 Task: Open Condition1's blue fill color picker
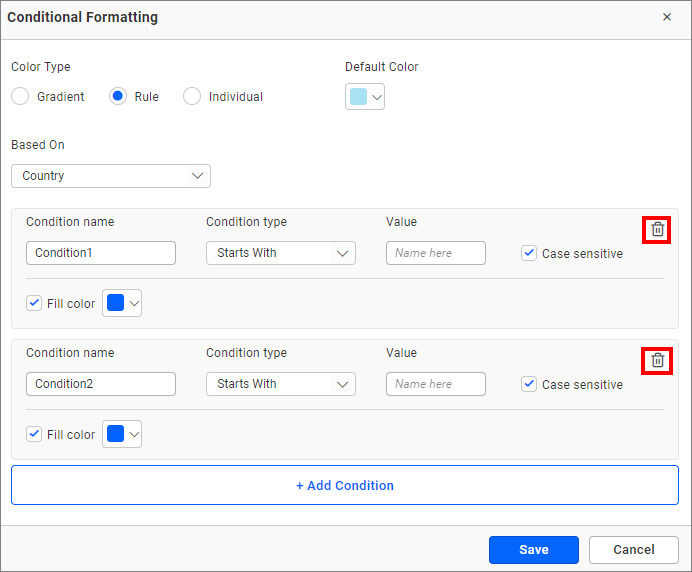122,303
